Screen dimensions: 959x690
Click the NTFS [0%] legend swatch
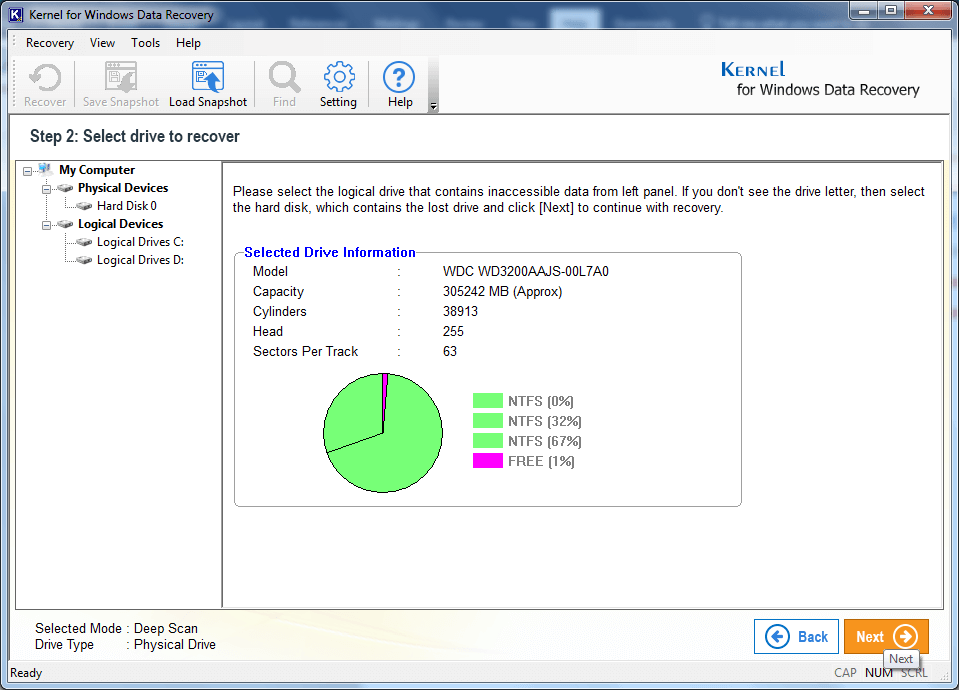point(488,401)
